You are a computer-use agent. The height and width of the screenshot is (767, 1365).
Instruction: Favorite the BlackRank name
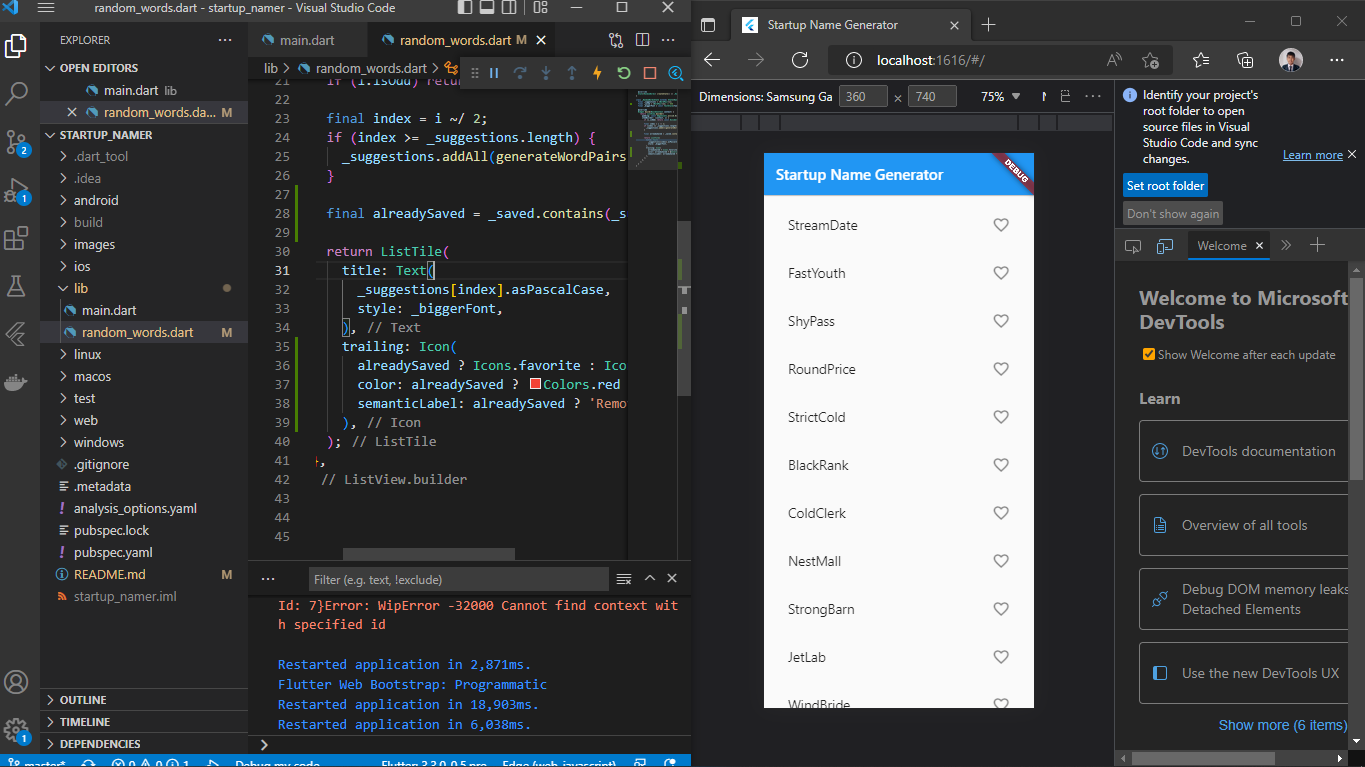coord(1001,465)
